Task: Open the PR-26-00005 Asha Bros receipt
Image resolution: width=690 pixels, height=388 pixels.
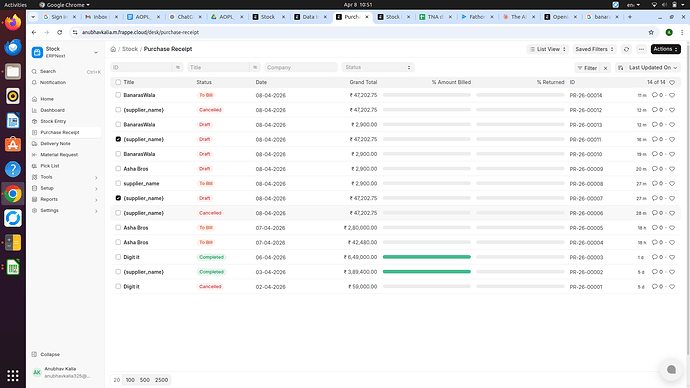Action: pos(136,228)
